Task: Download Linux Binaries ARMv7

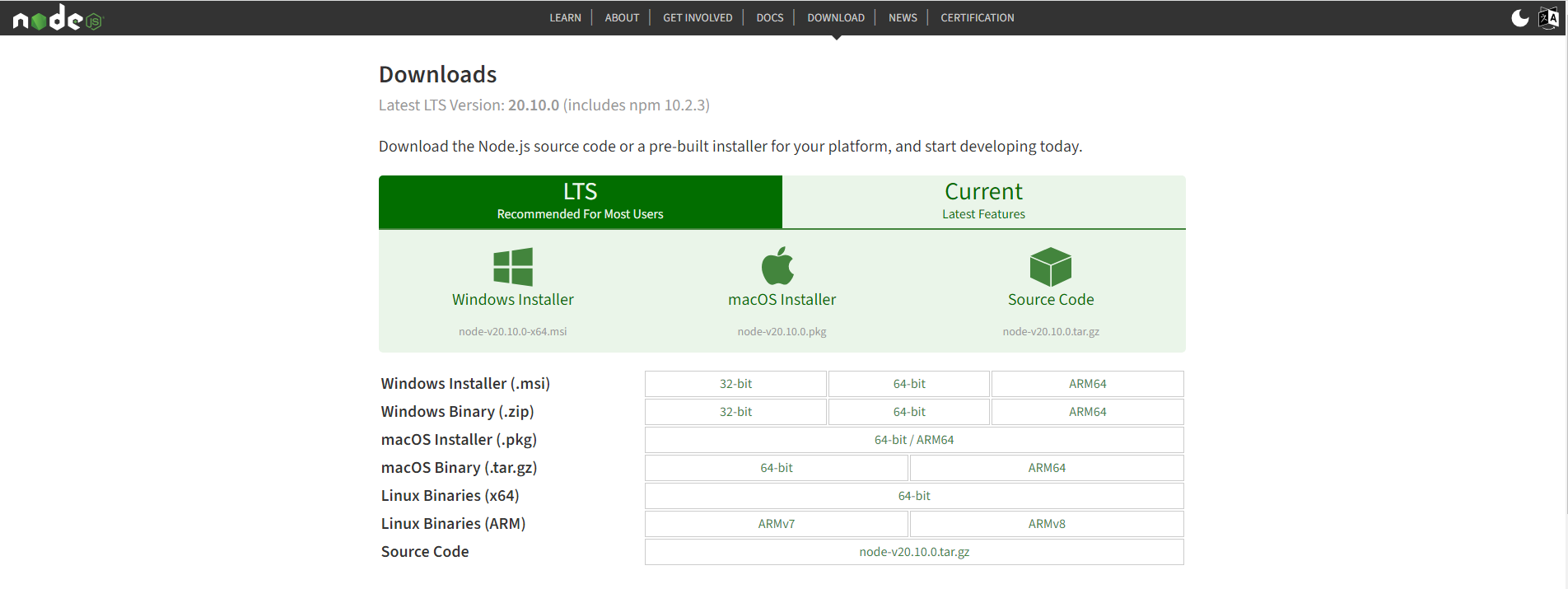Action: [777, 524]
